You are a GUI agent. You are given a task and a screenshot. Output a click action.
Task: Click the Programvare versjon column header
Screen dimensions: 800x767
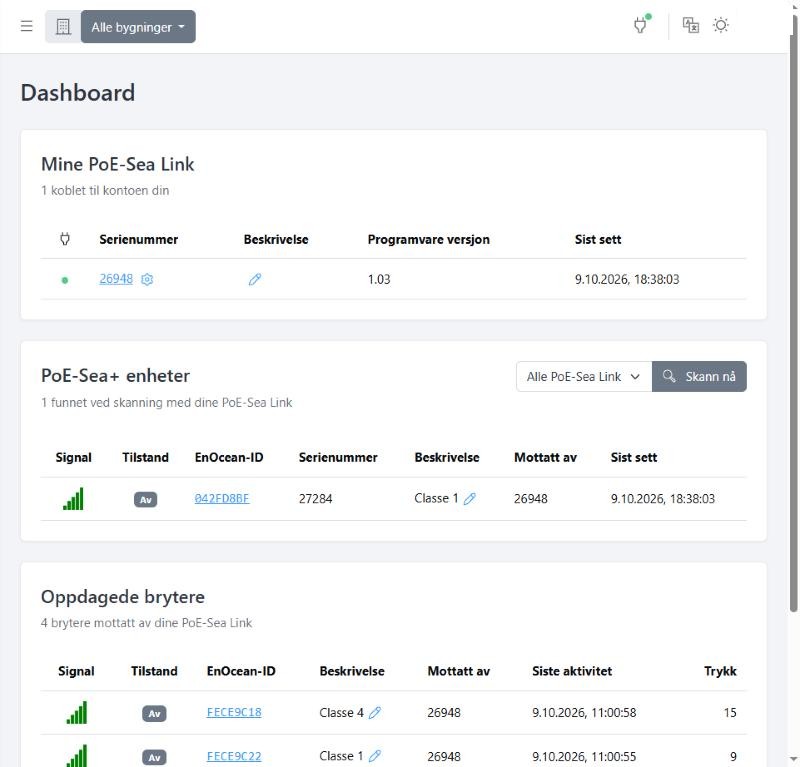(429, 239)
